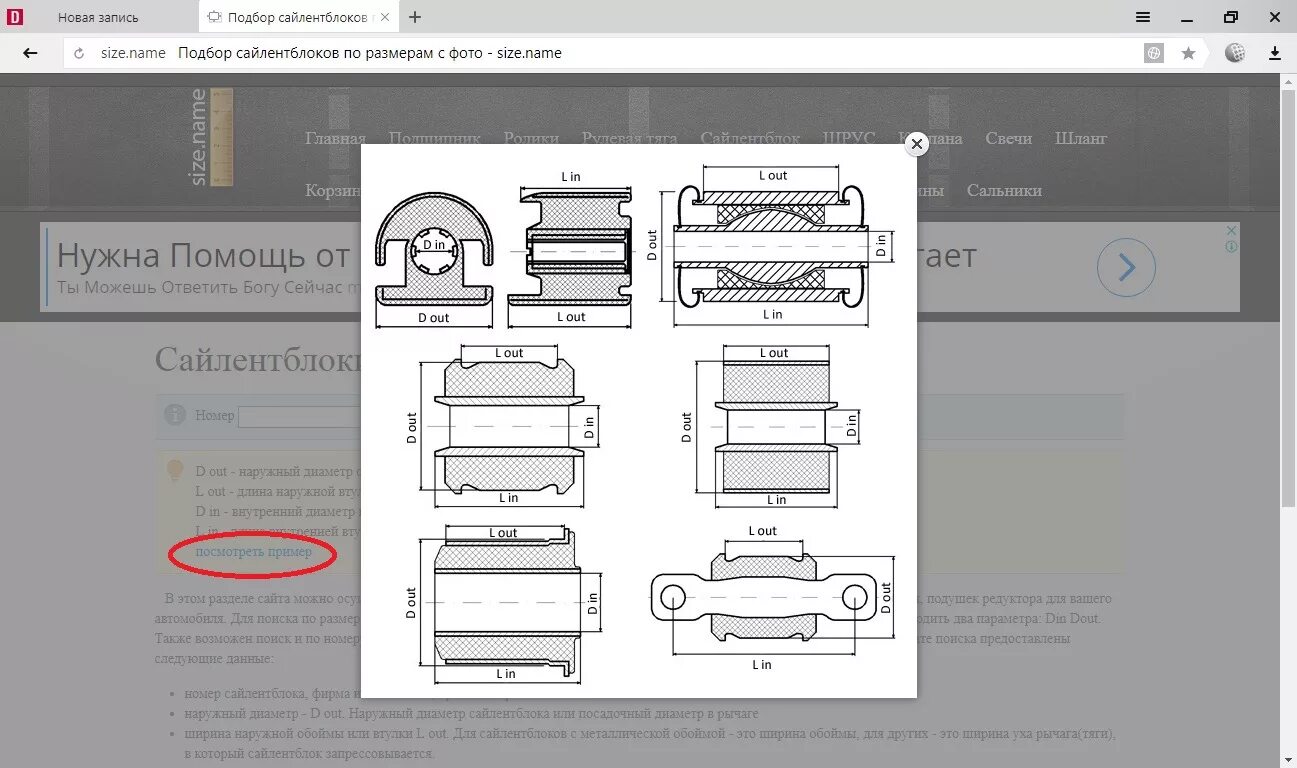The height and width of the screenshot is (768, 1297).
Task: Open the downloads arrow icon
Action: 1275,53
